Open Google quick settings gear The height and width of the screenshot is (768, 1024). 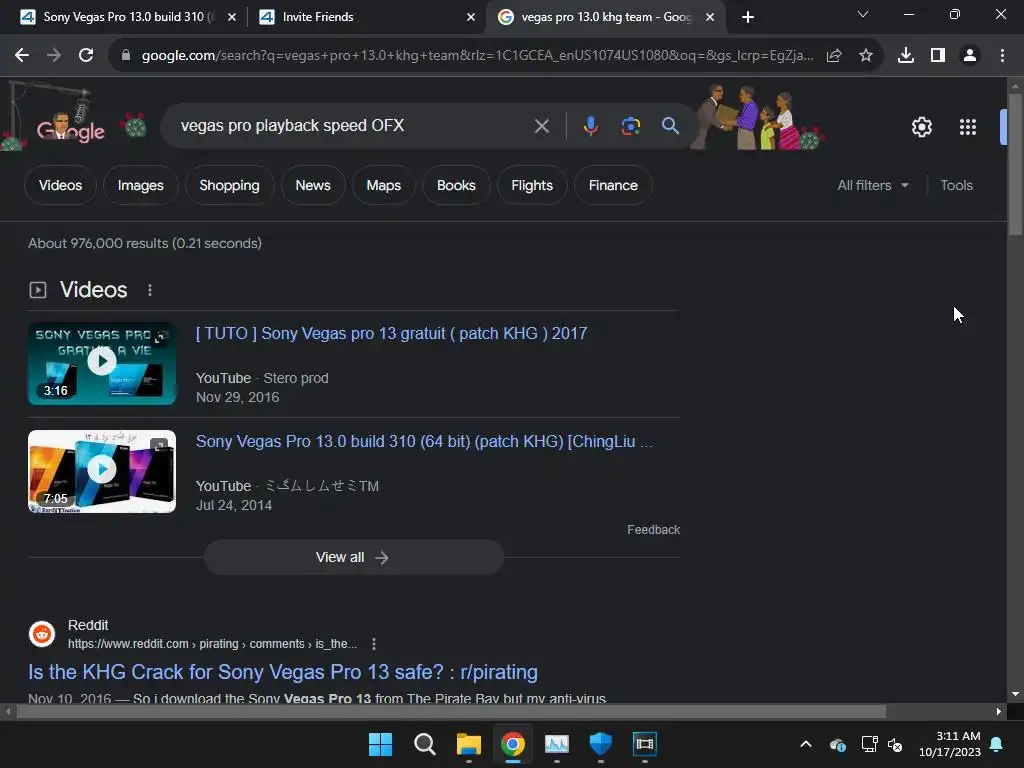point(921,127)
